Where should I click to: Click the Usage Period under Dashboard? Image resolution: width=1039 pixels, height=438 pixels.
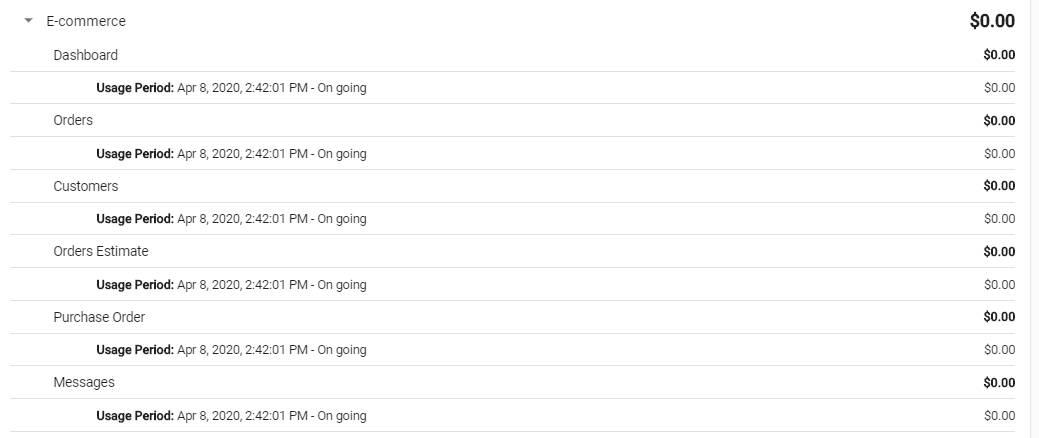231,87
